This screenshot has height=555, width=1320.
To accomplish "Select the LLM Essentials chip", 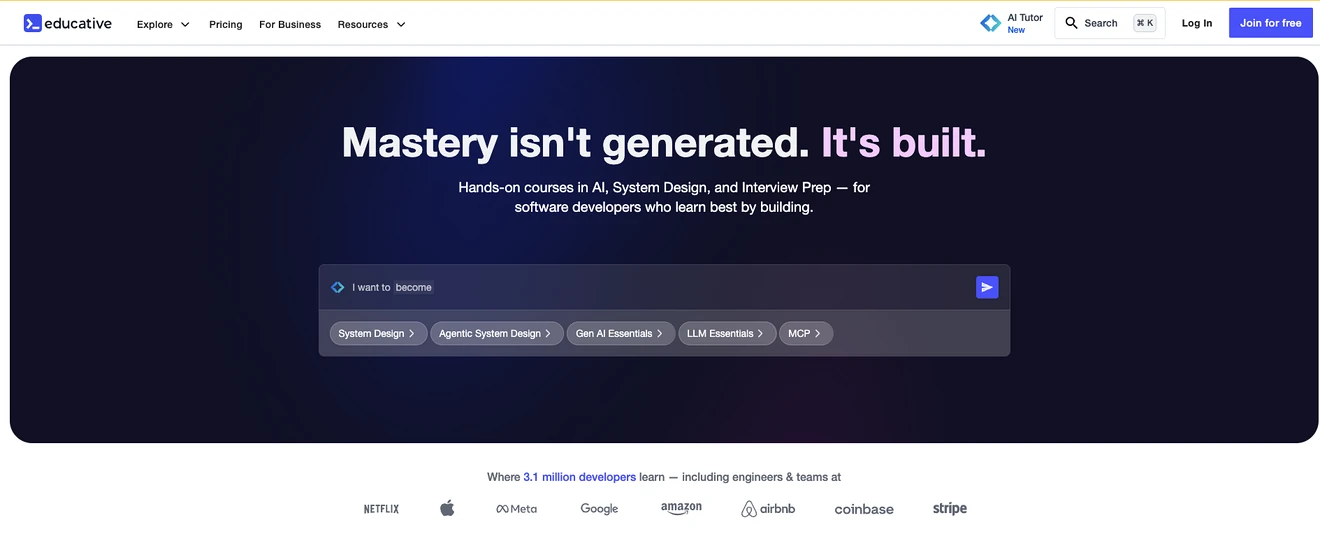I will 726,333.
